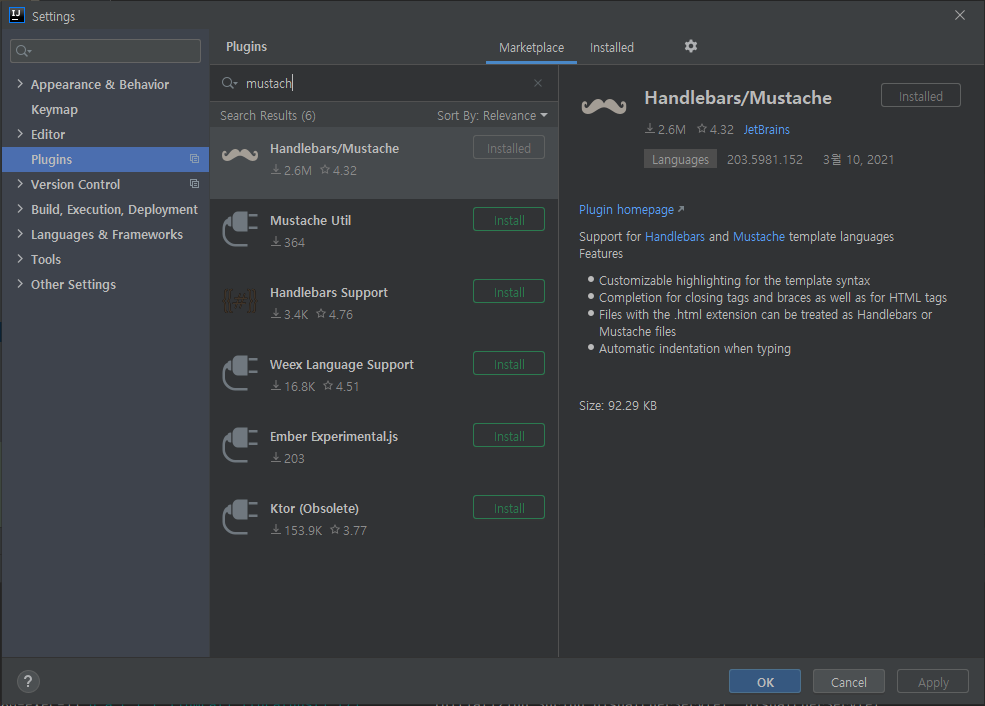Install the Mustache Util plugin
The width and height of the screenshot is (985, 706).
tap(509, 220)
